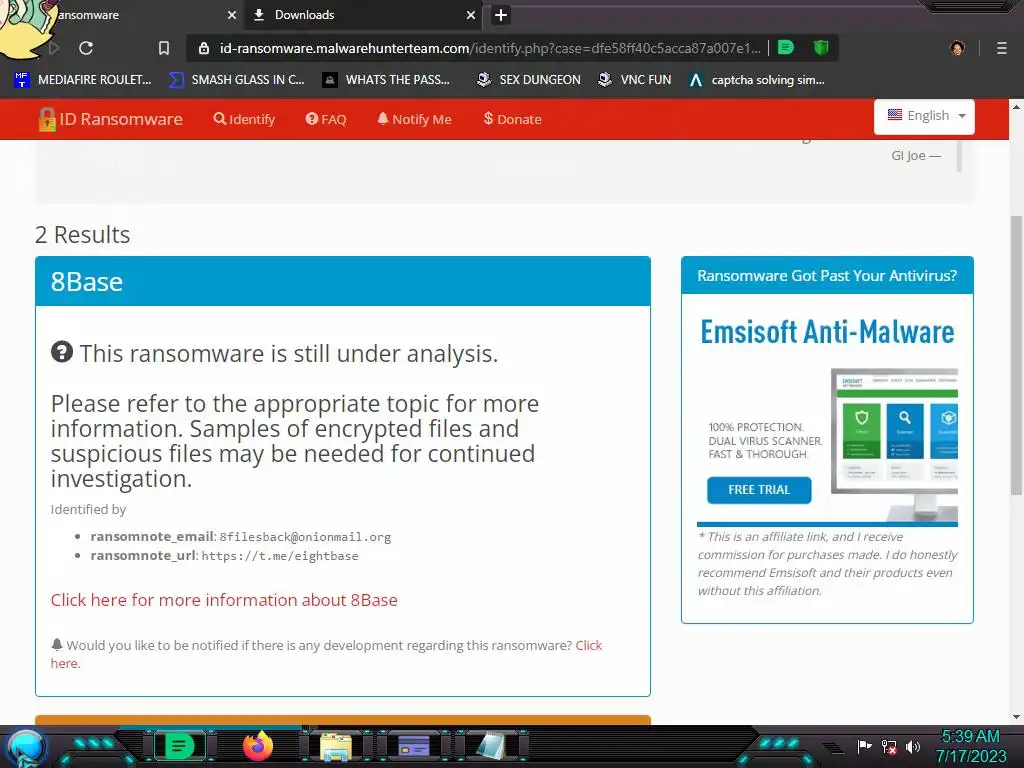Open the Start orb on the taskbar
The image size is (1024, 768).
[x=26, y=747]
